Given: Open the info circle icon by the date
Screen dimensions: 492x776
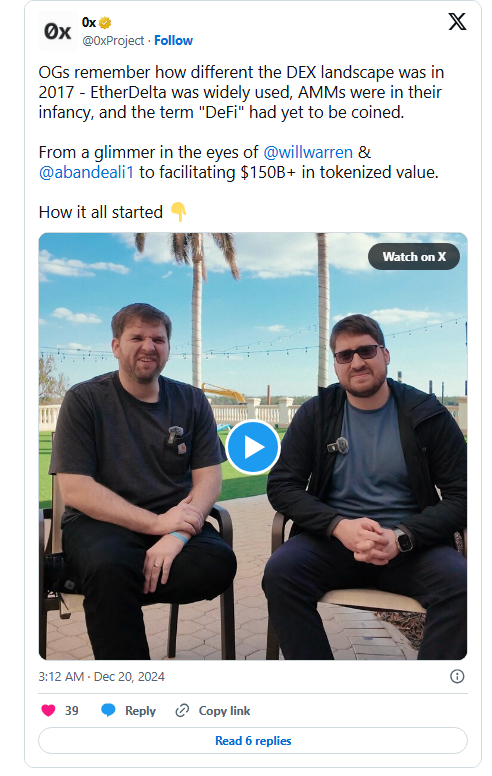Looking at the screenshot, I should pos(457,677).
